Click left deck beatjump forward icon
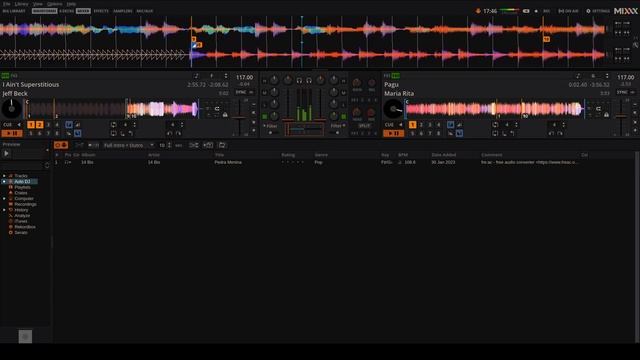The width and height of the screenshot is (640, 360). [178, 133]
